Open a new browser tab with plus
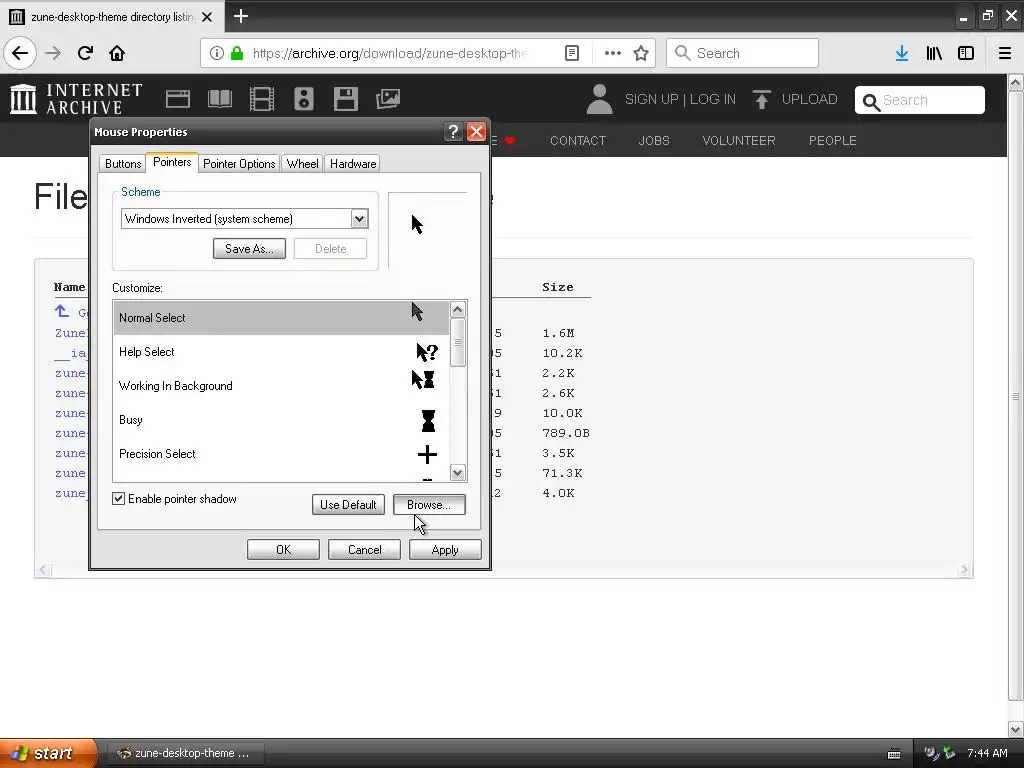This screenshot has width=1024, height=768. tap(240, 16)
